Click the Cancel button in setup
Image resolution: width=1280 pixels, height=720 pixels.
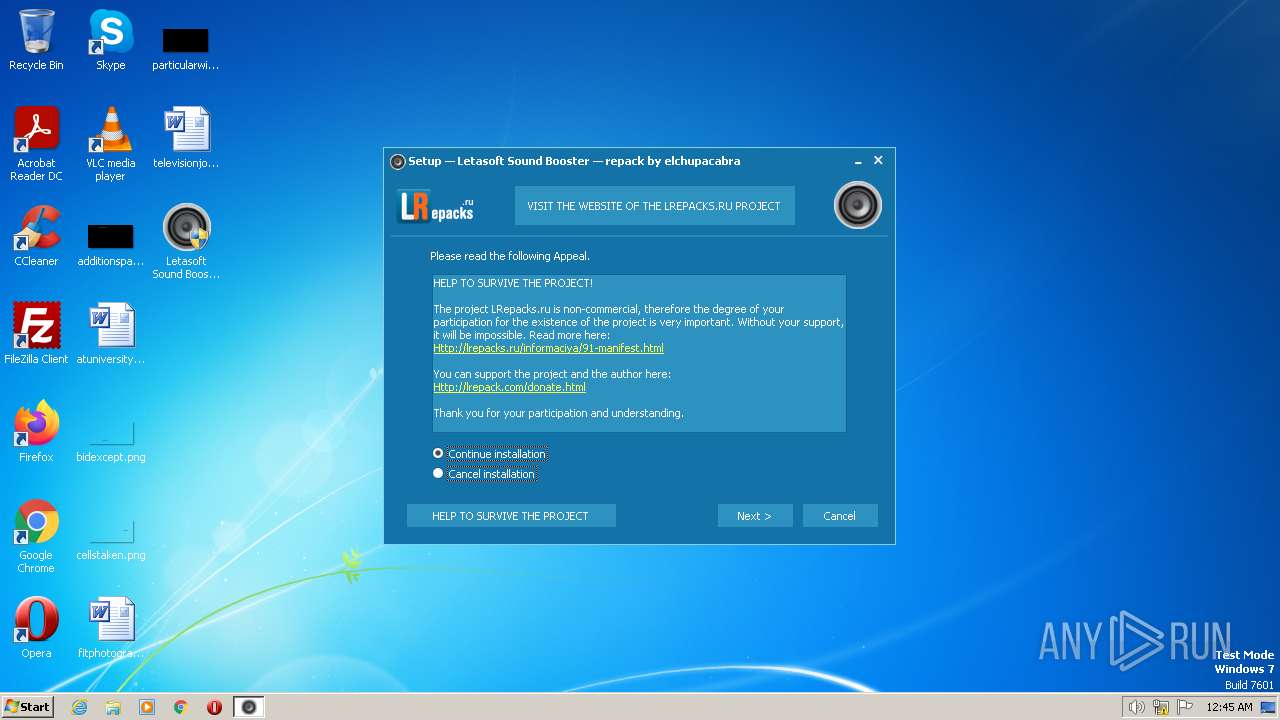[x=839, y=516]
